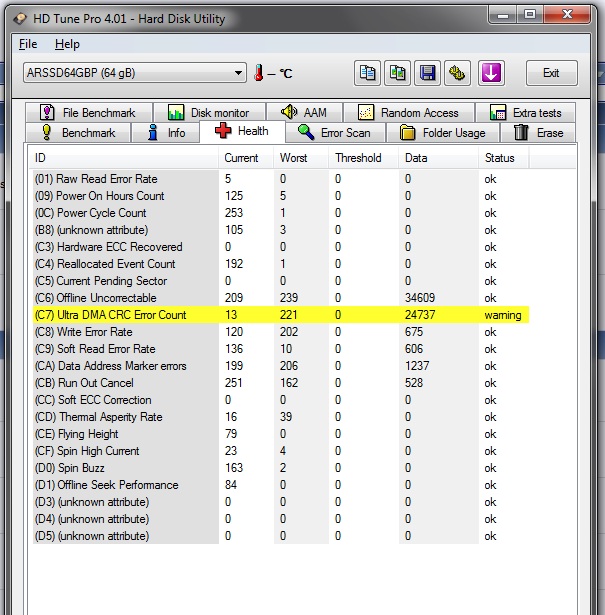Screen dimensions: 605x615
Task: Open the options gears icon
Action: click(457, 73)
